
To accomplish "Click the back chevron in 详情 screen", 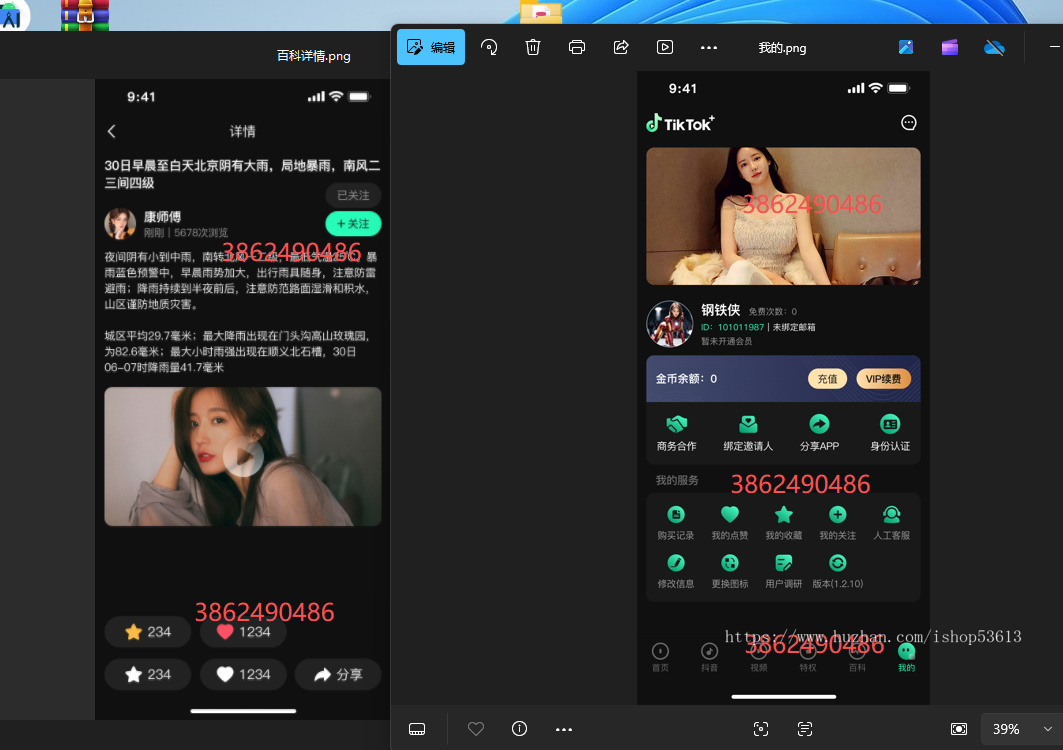I will pyautogui.click(x=112, y=132).
